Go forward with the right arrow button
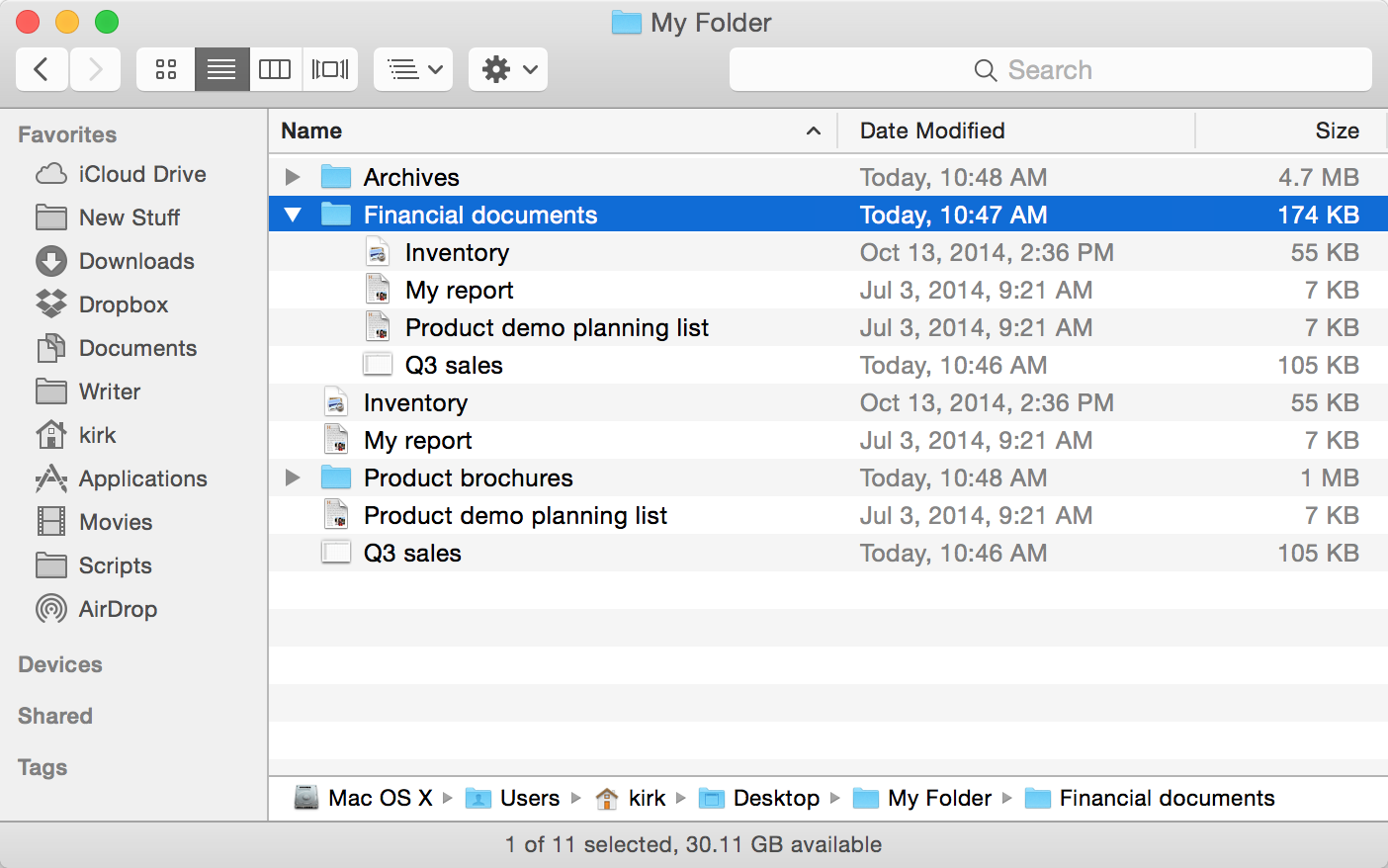Viewport: 1388px width, 868px height. [95, 69]
